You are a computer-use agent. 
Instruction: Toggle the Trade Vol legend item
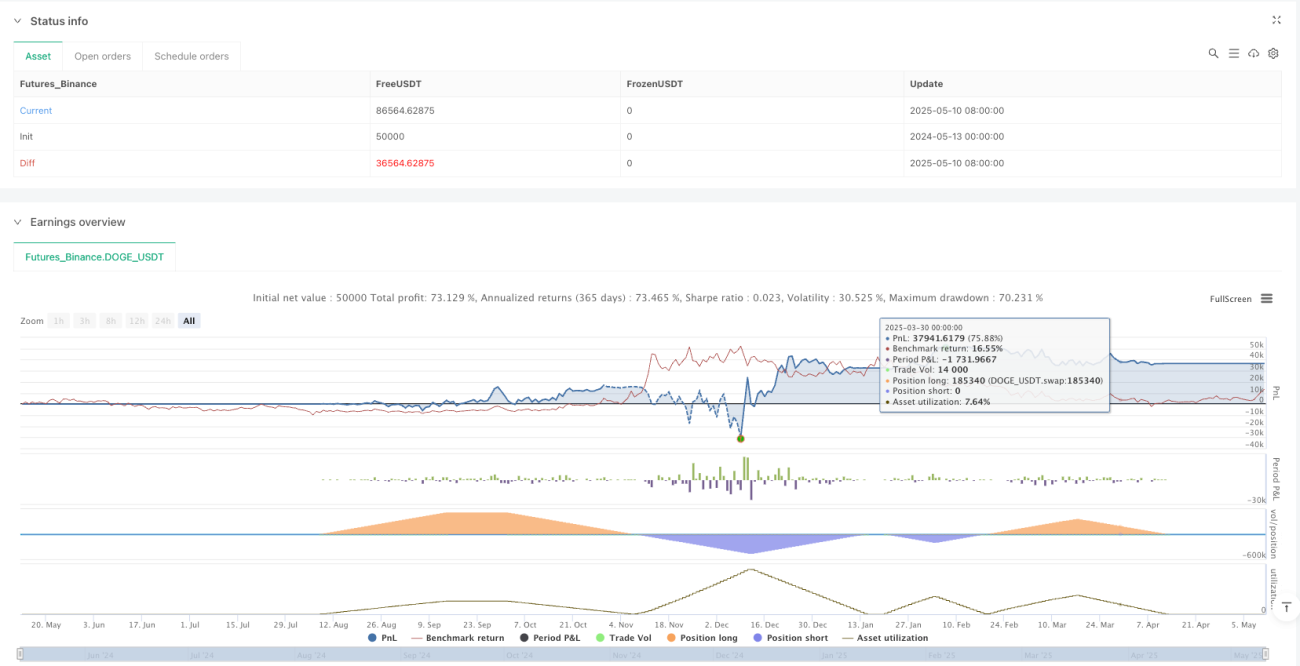pos(624,638)
